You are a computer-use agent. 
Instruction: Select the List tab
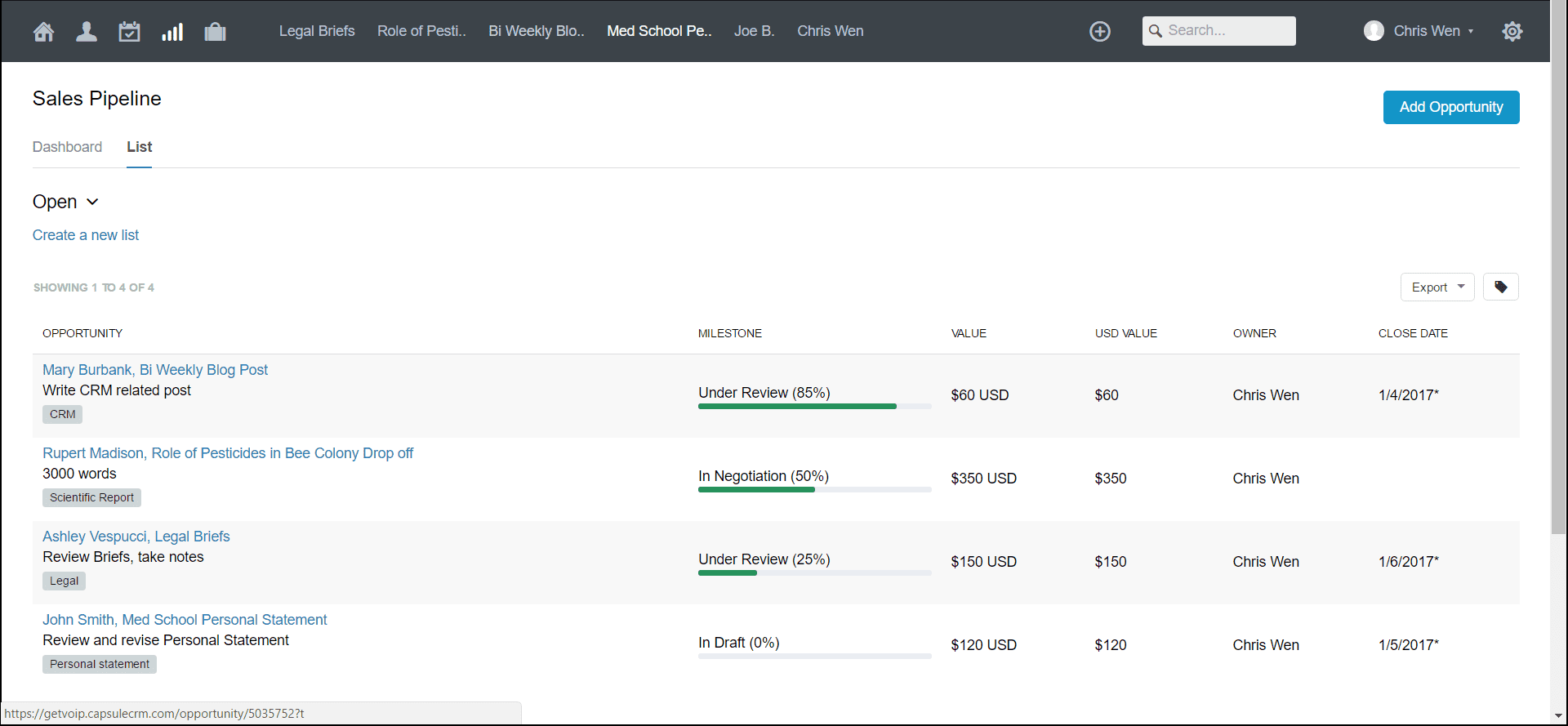click(x=139, y=147)
